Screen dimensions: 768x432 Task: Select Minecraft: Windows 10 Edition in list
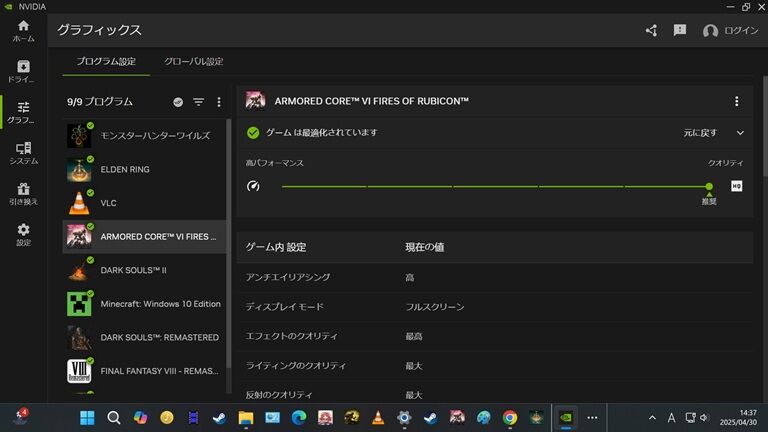[144, 304]
